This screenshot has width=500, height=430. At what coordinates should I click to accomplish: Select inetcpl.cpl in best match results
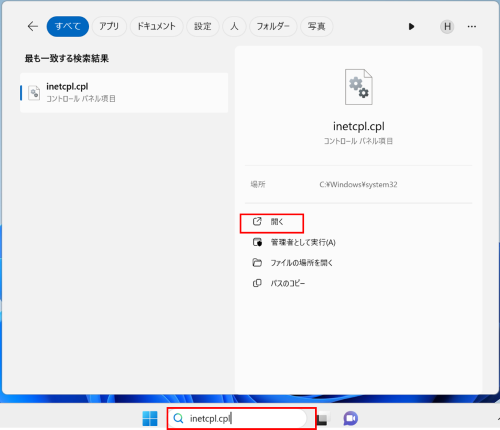click(x=124, y=93)
